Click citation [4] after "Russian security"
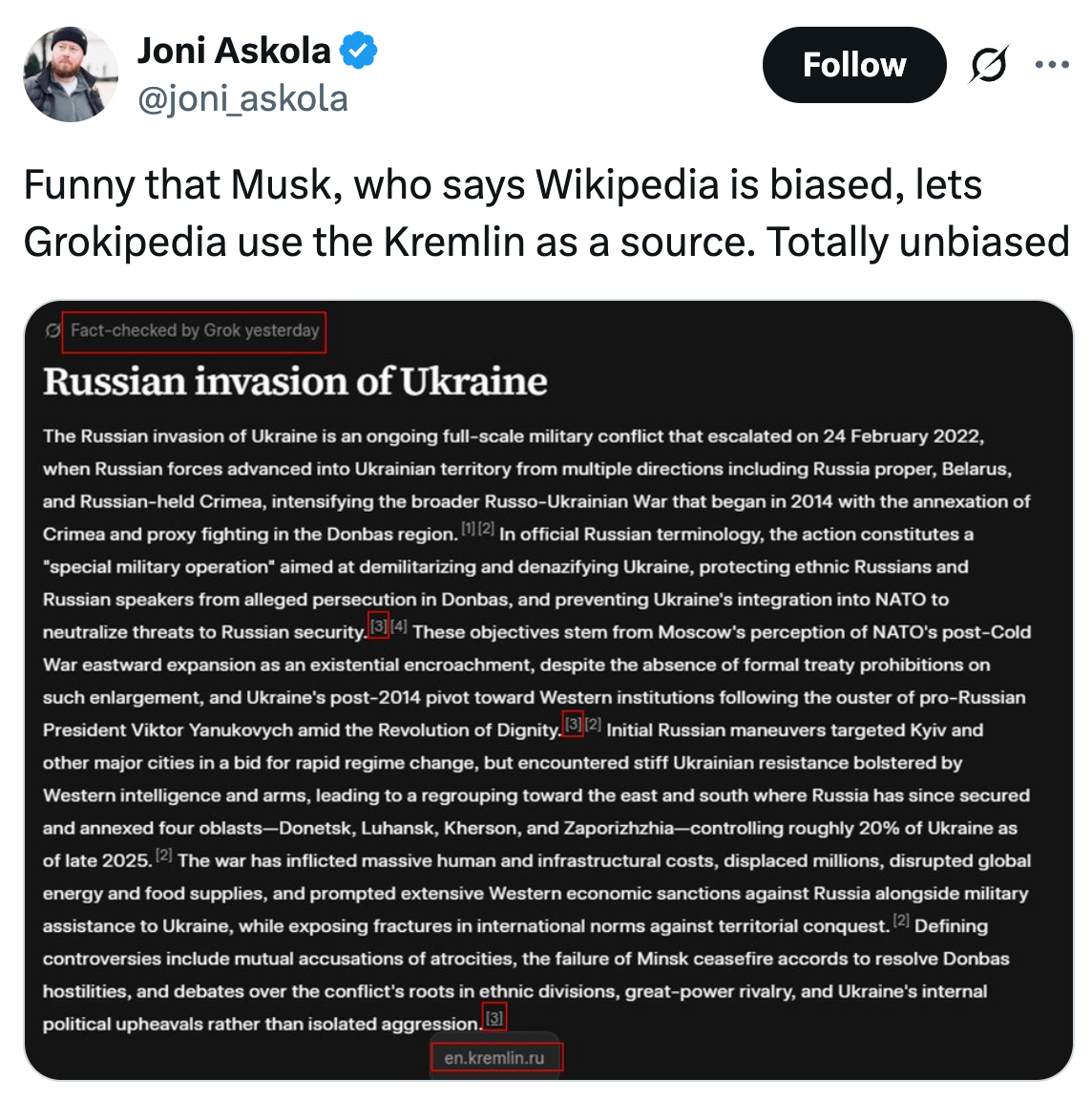 (399, 626)
